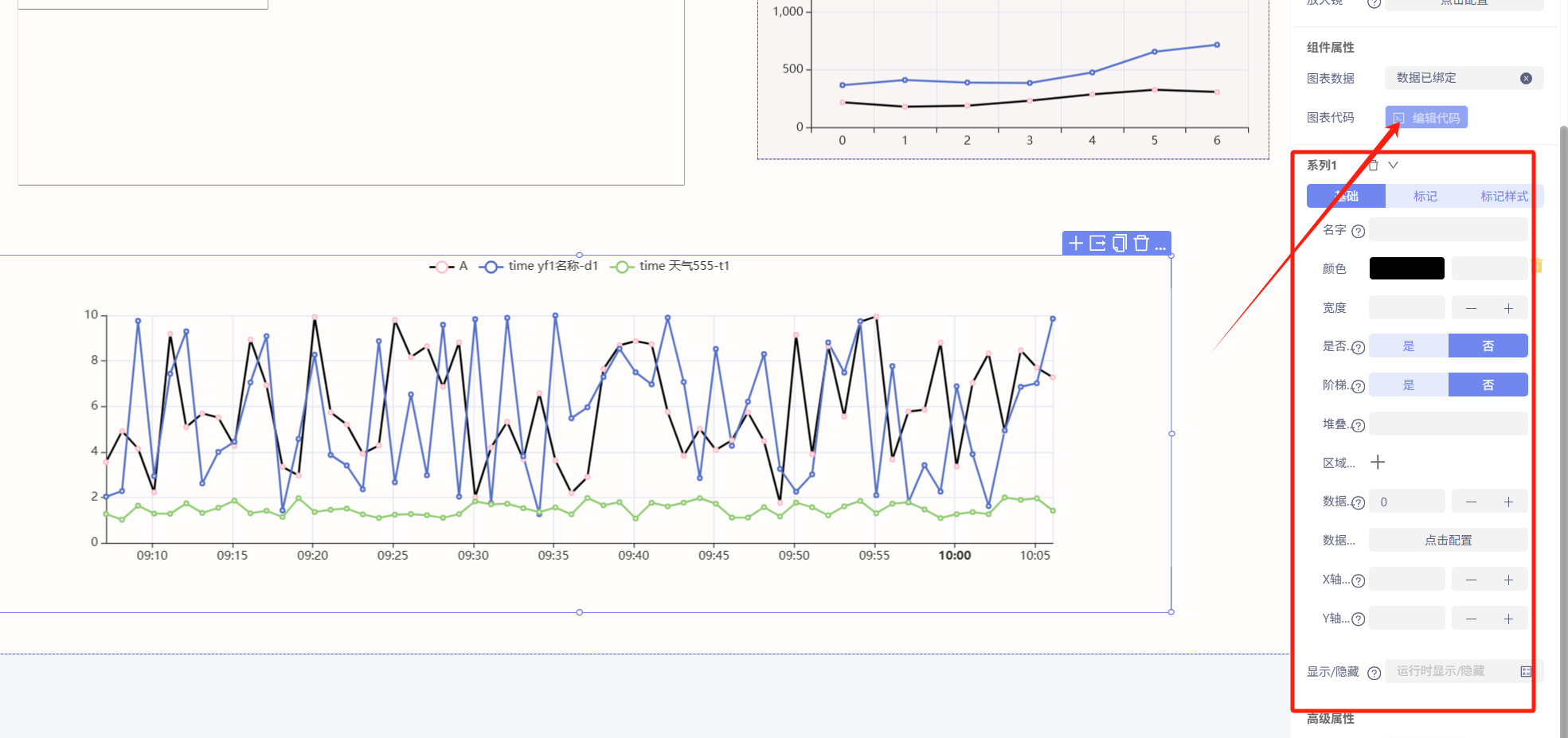Viewport: 1568px width, 738px height.
Task: Click the export arrow icon on chart toolbar
Action: tap(1097, 244)
